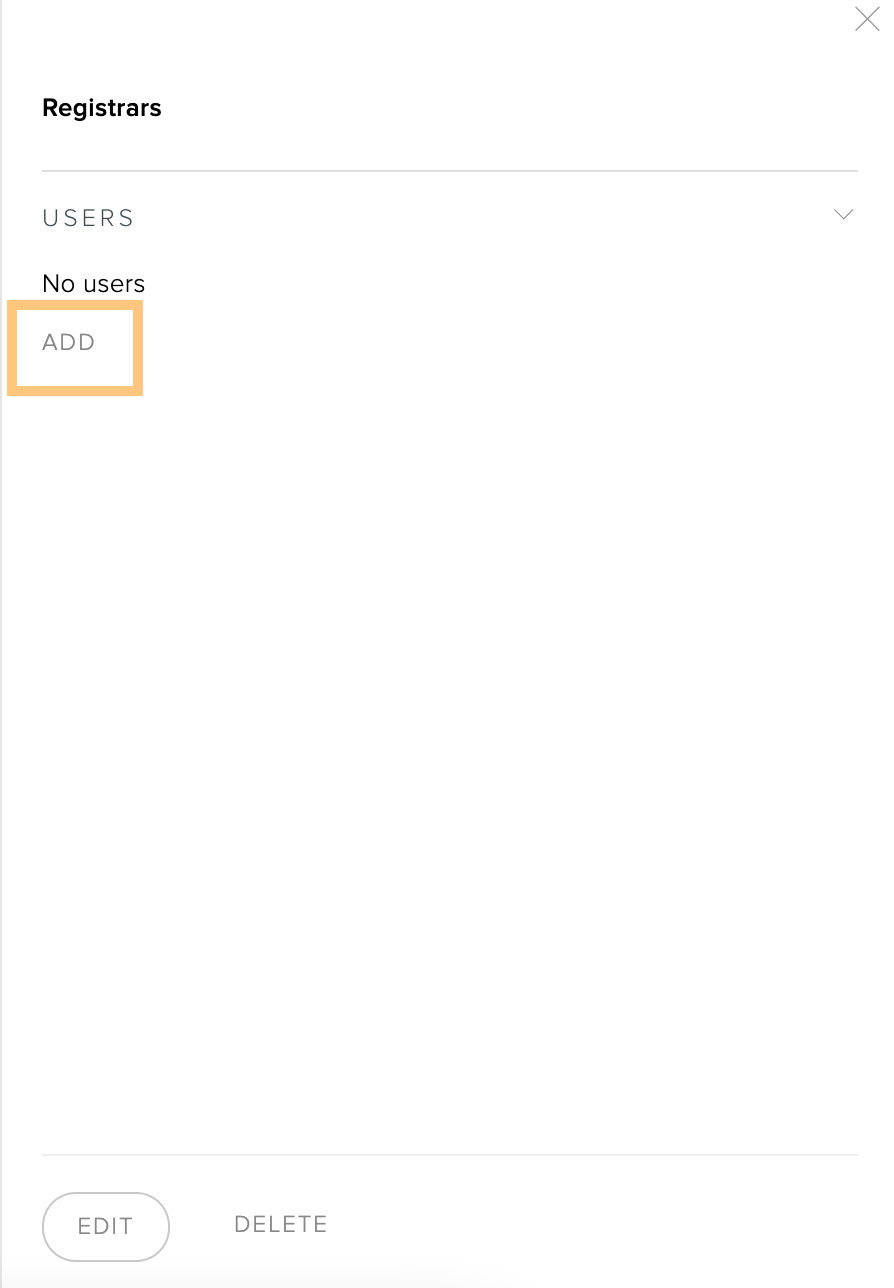The image size is (894, 1288).
Task: Expand or collapse USERS section
Action: (x=844, y=214)
